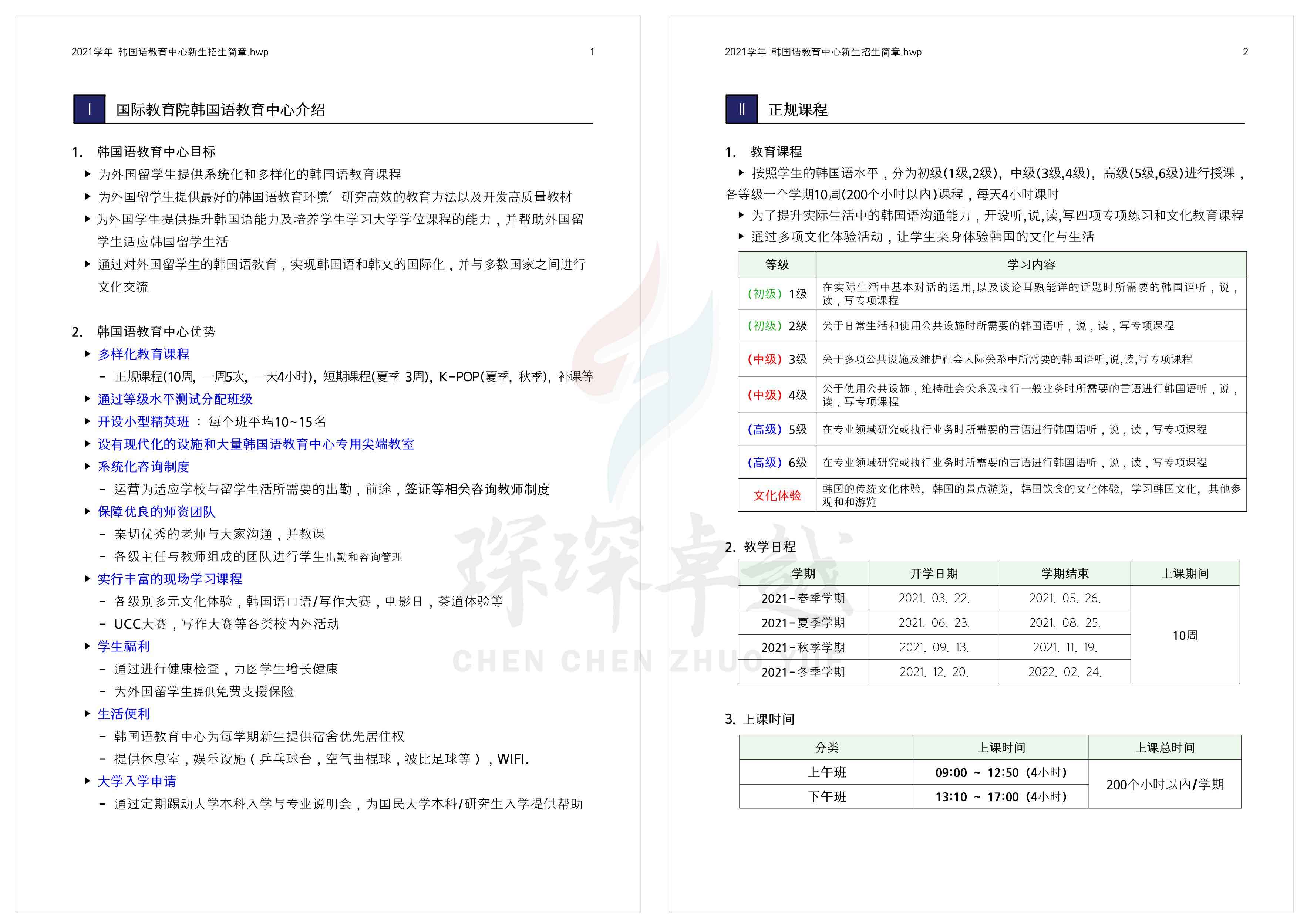
Task: Click the blue heading 设有现代化的设施和大量韩国语教育中心专用尖端教室
Action: click(256, 444)
